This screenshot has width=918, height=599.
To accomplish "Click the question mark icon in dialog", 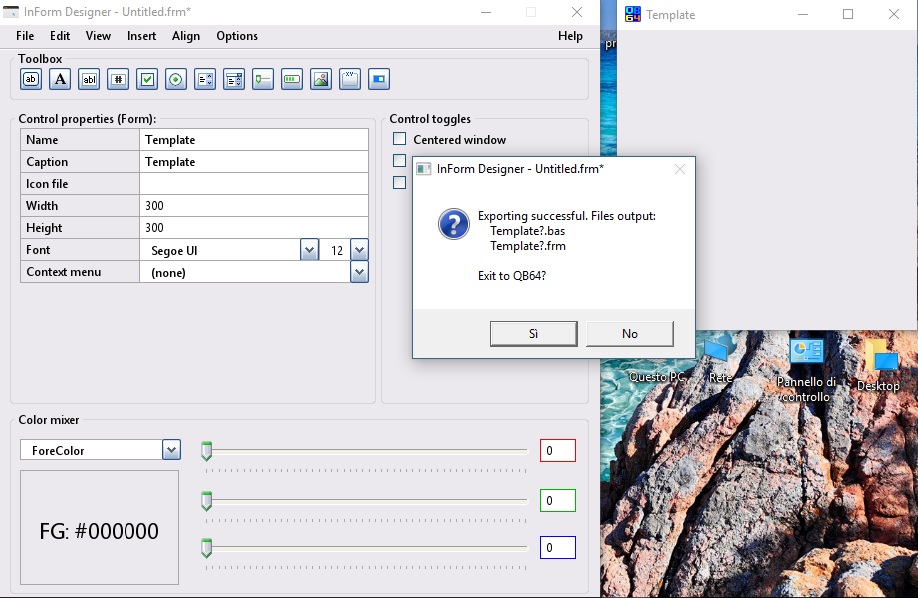I will pos(454,224).
